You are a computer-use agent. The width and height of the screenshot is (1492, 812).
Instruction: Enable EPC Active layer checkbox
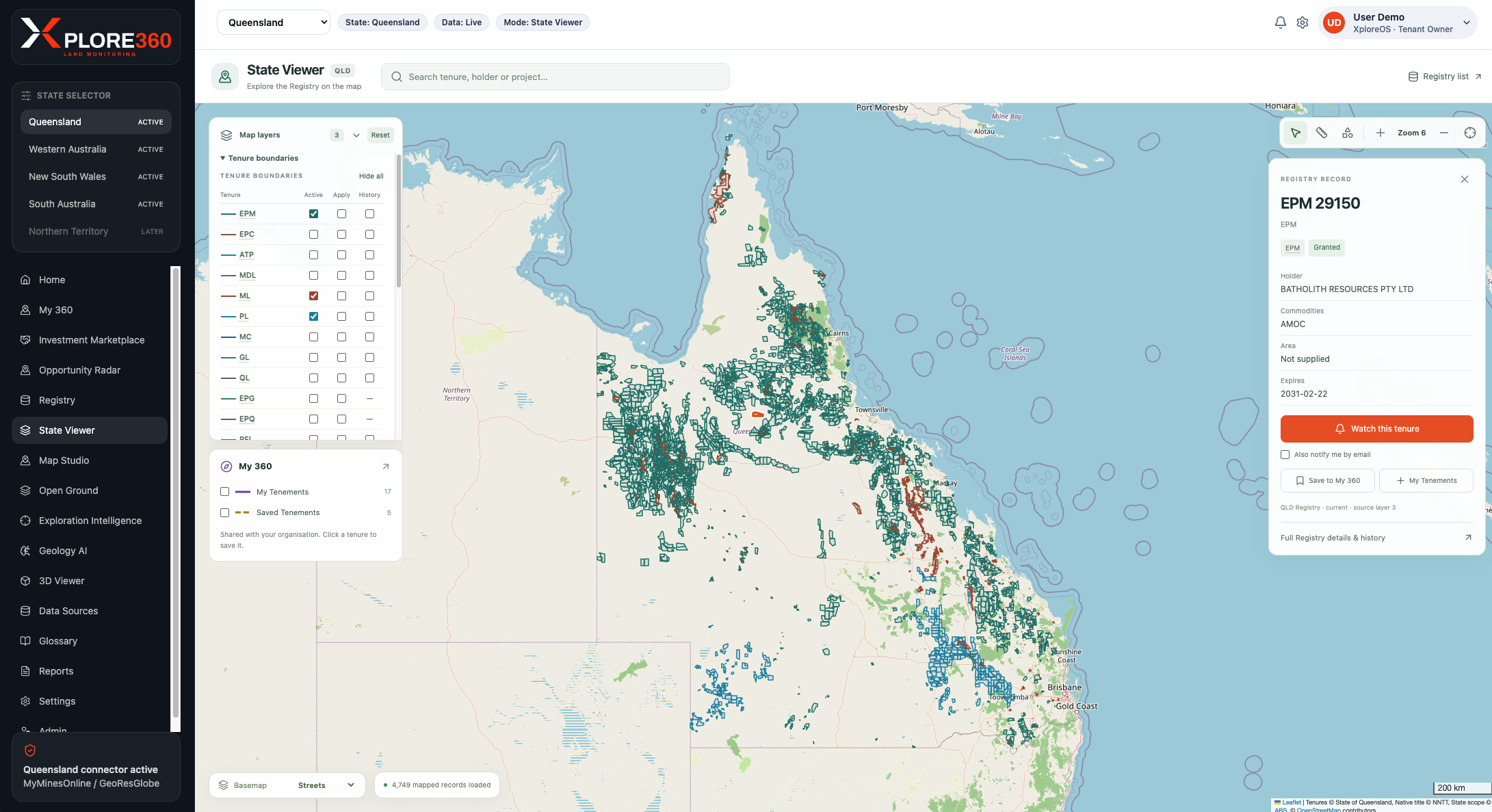tap(313, 235)
